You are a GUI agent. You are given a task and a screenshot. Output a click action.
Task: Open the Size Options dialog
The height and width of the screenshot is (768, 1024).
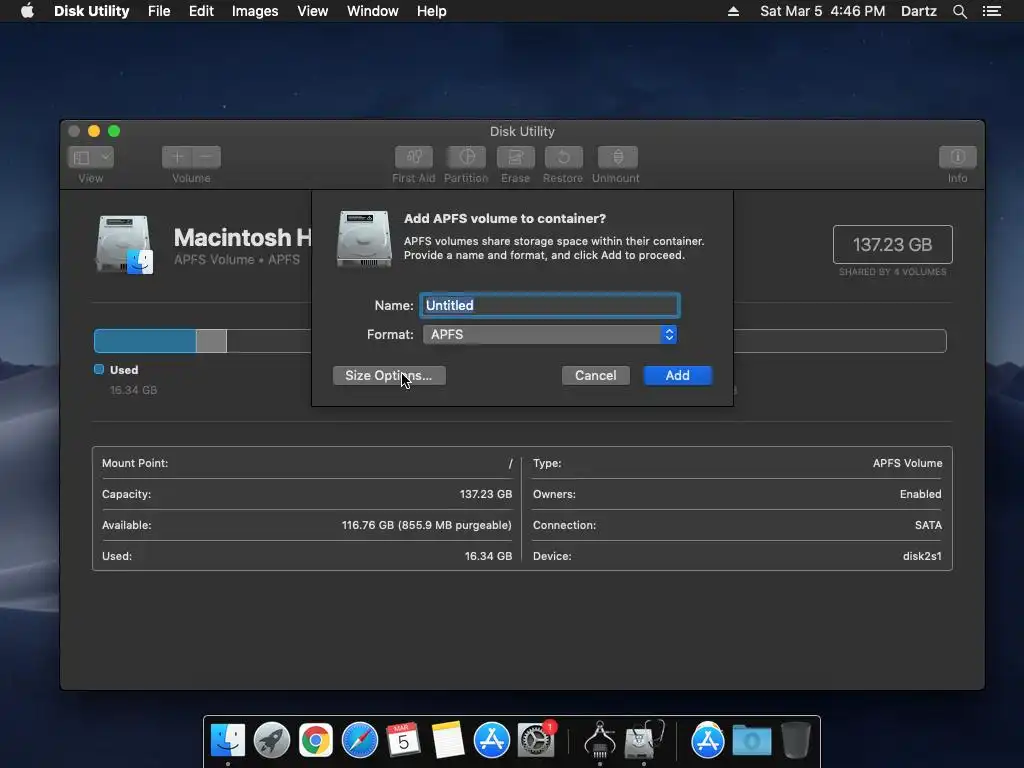389,376
